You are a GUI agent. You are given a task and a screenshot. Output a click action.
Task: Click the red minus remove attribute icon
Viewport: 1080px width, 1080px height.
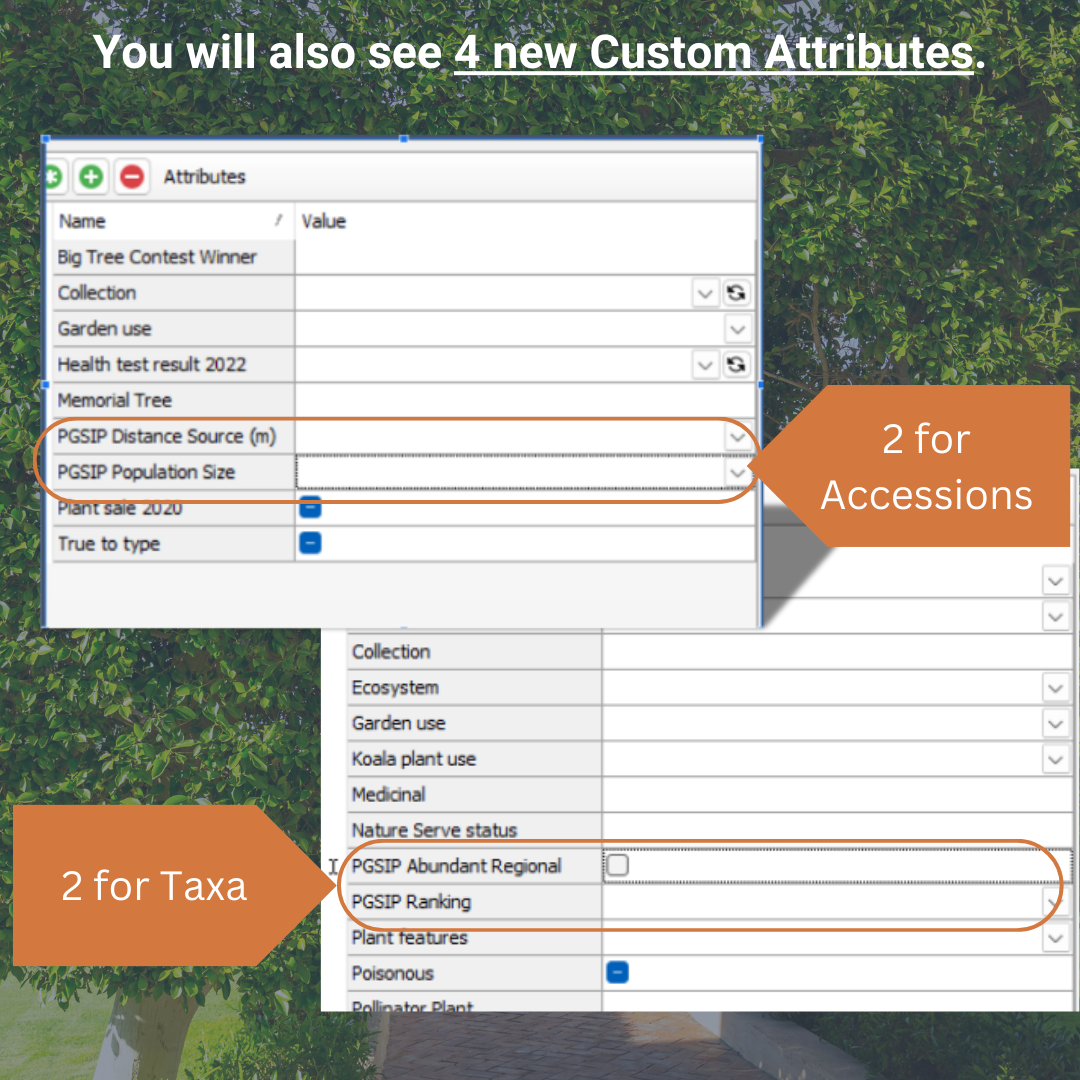click(132, 177)
